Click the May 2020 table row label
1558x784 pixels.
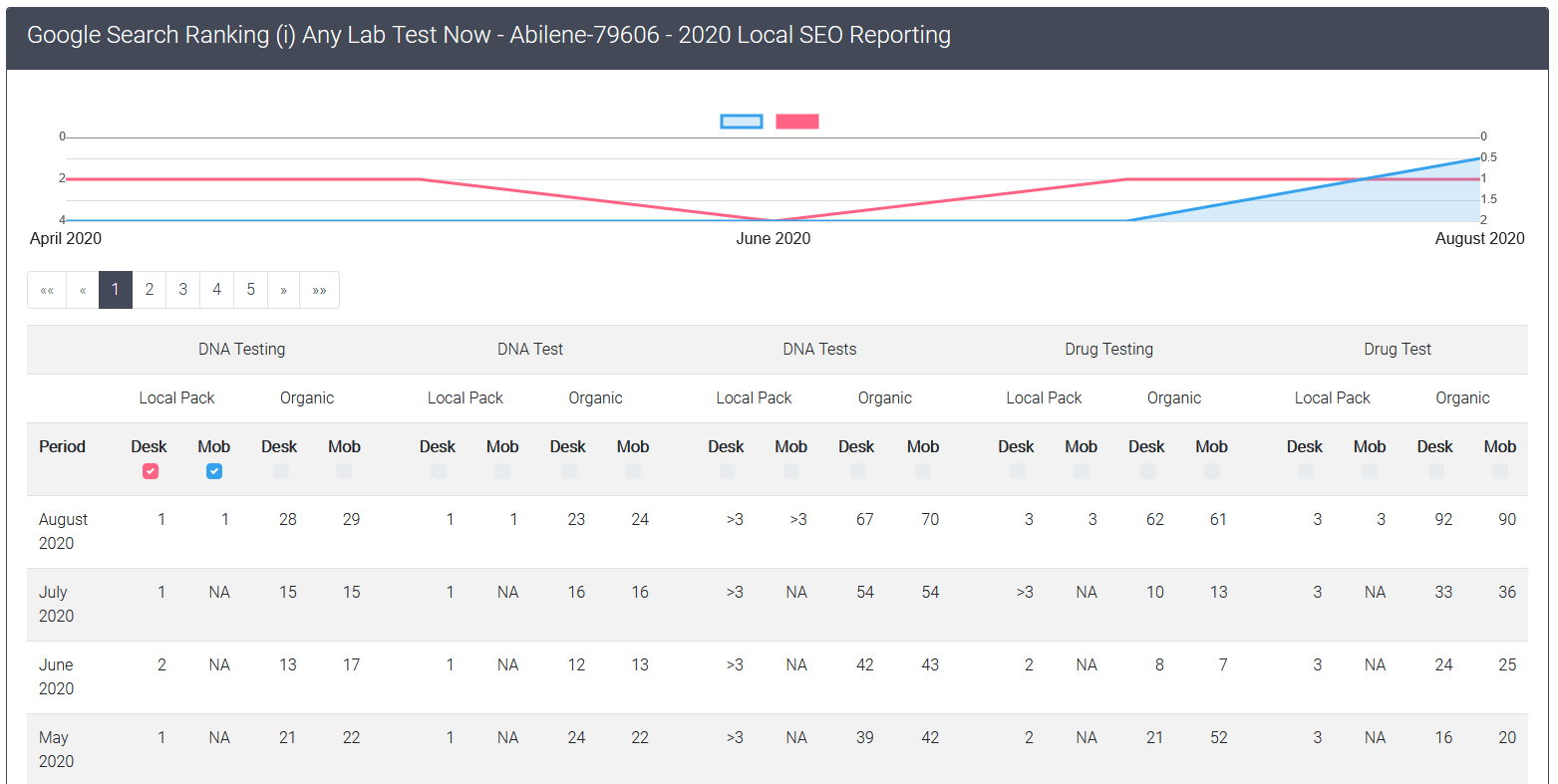[56, 749]
